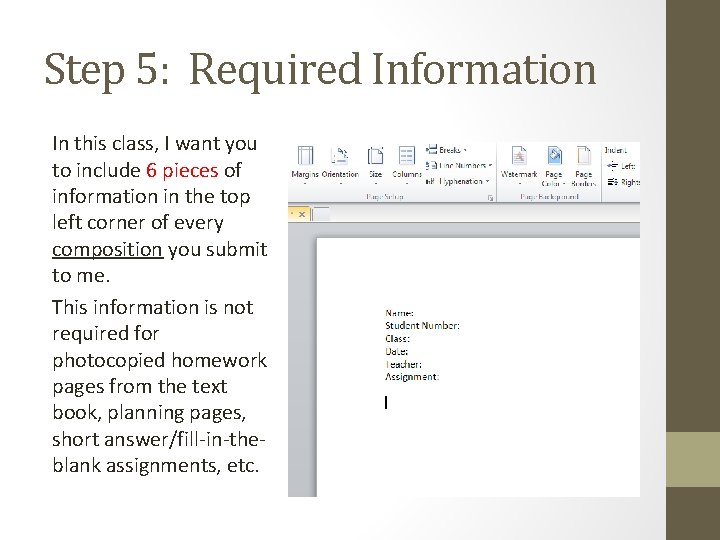
Task: Click the 'Assignment:' line in the document
Action: [412, 377]
